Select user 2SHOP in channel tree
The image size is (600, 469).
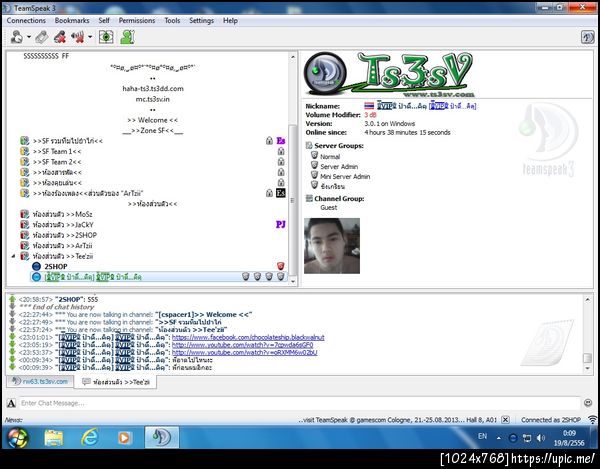coord(56,266)
